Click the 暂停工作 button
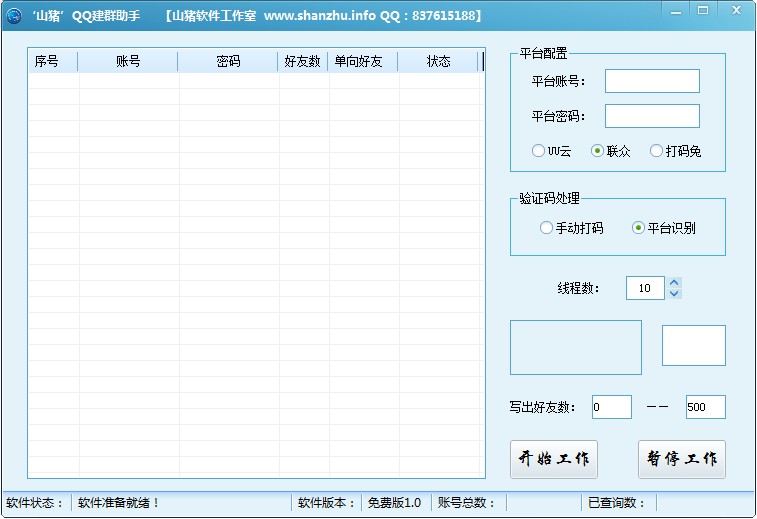This screenshot has height=519, width=757. point(682,459)
